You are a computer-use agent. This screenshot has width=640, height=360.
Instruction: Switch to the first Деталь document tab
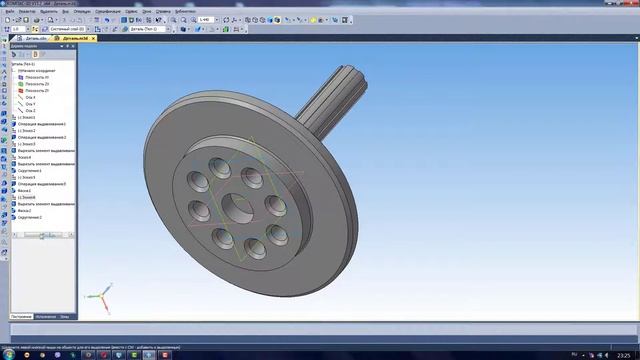33,38
